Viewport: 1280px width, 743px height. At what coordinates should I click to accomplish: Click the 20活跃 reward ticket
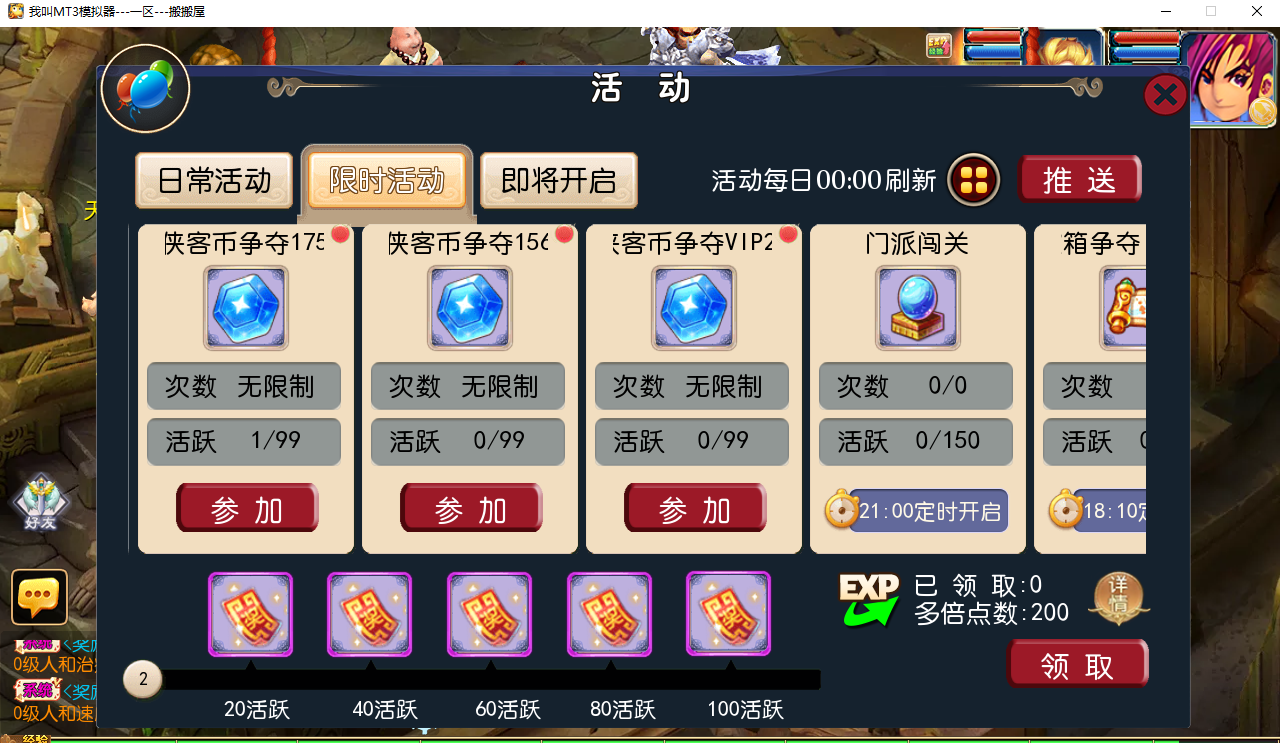tap(250, 614)
